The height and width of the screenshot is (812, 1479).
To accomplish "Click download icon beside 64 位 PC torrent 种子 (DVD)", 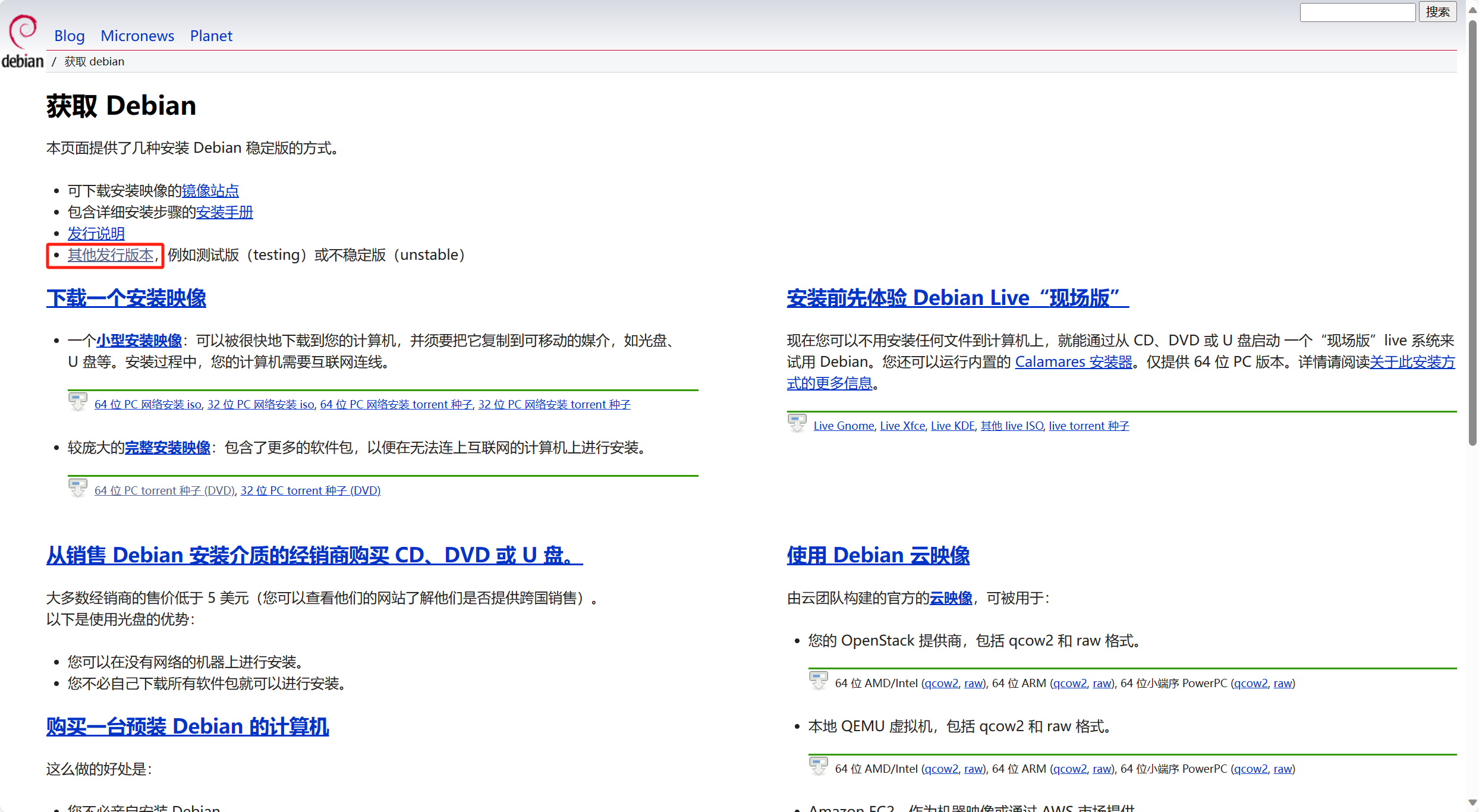I will (x=78, y=489).
